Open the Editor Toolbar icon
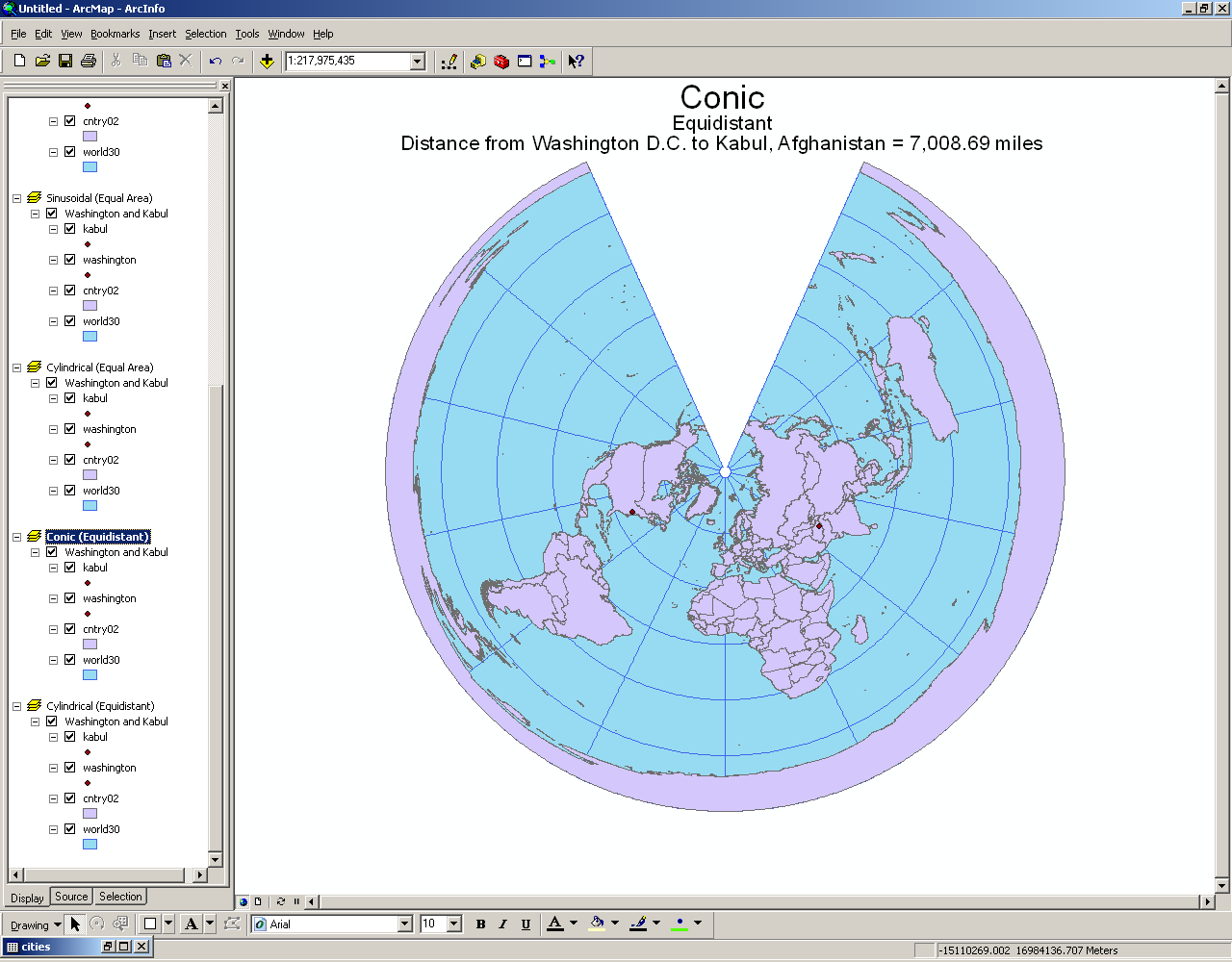 (449, 61)
